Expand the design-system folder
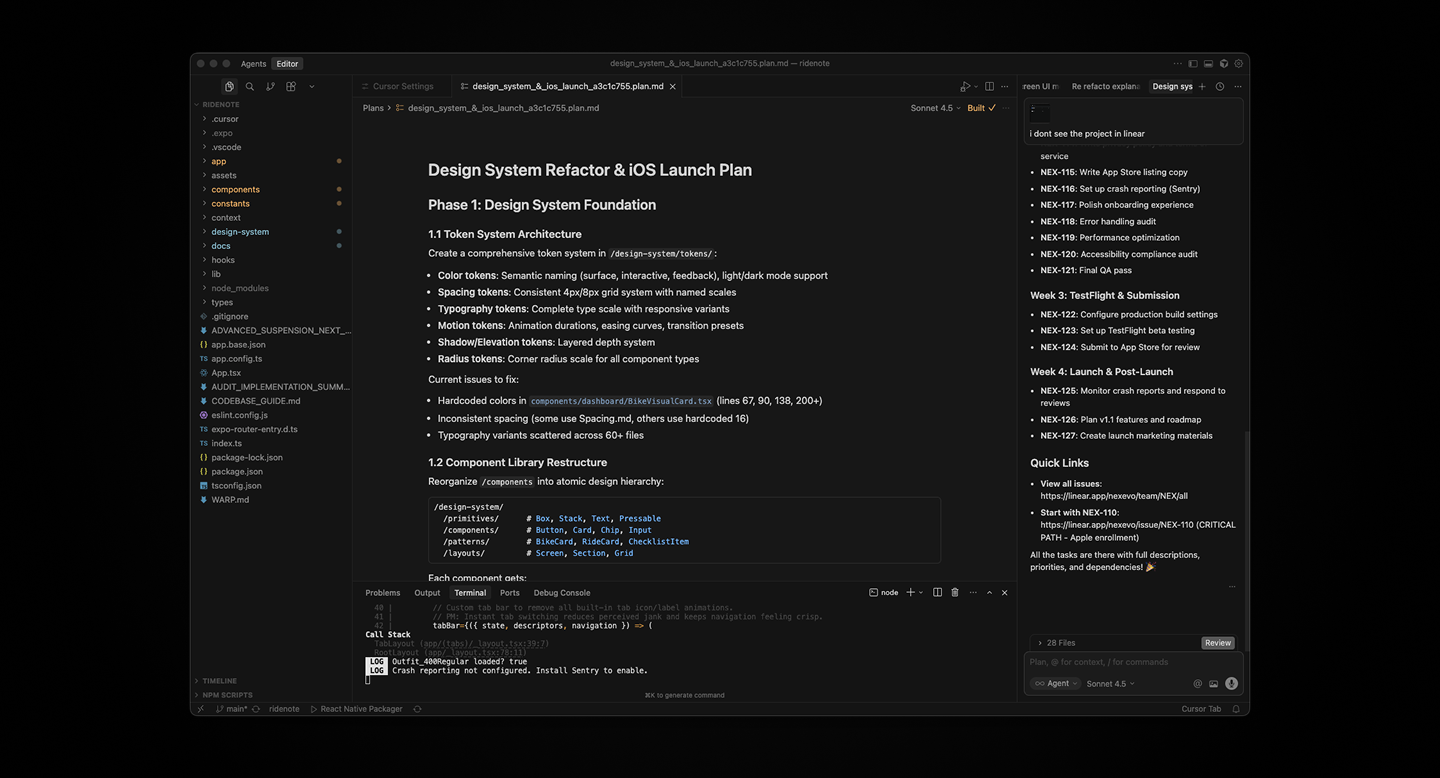The height and width of the screenshot is (778, 1440). coord(239,231)
